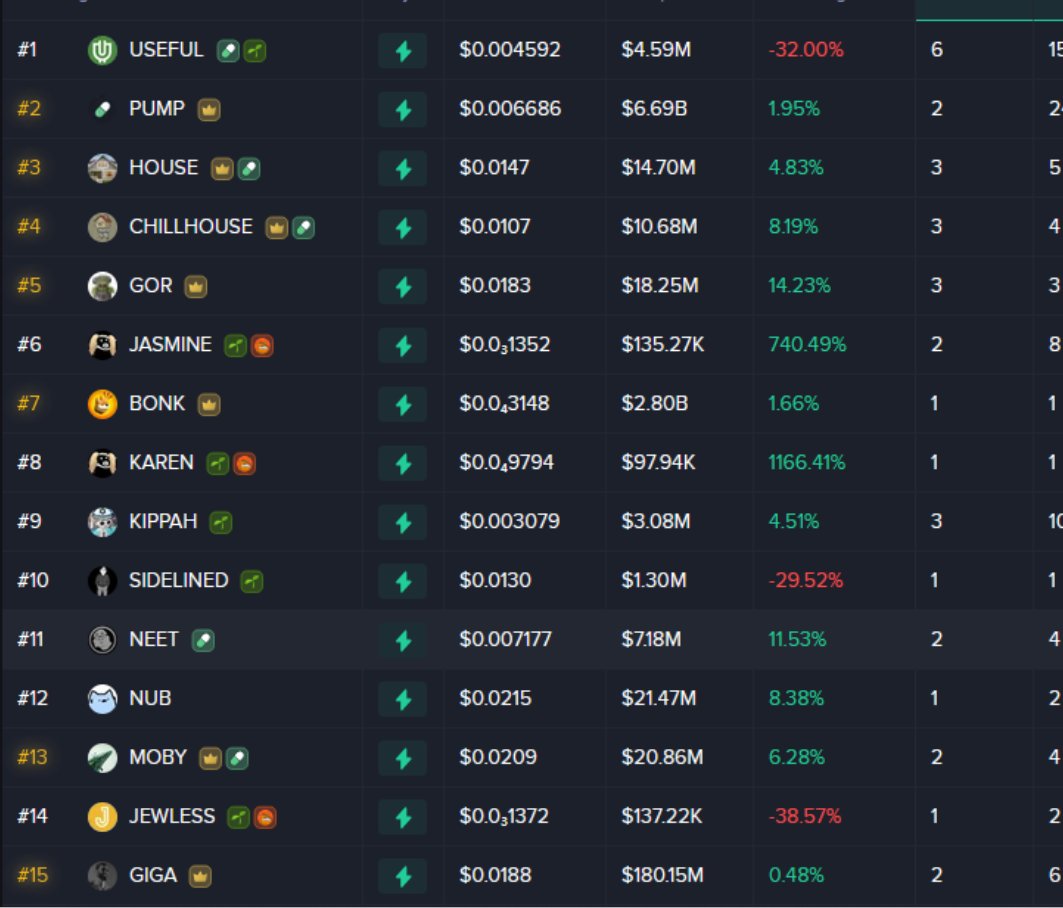This screenshot has width=1063, height=908.
Task: Click the PUMP pill token logo
Action: point(102,109)
